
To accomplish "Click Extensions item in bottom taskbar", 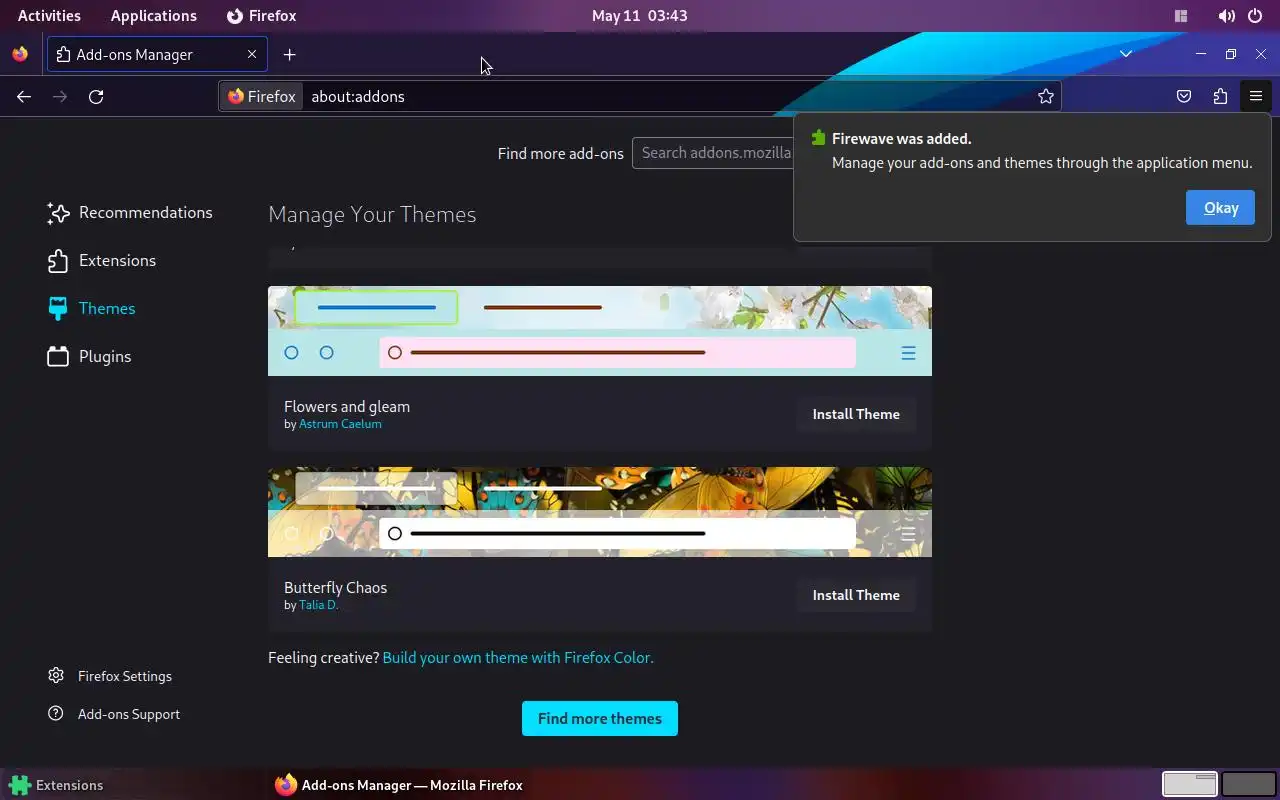I will (56, 785).
